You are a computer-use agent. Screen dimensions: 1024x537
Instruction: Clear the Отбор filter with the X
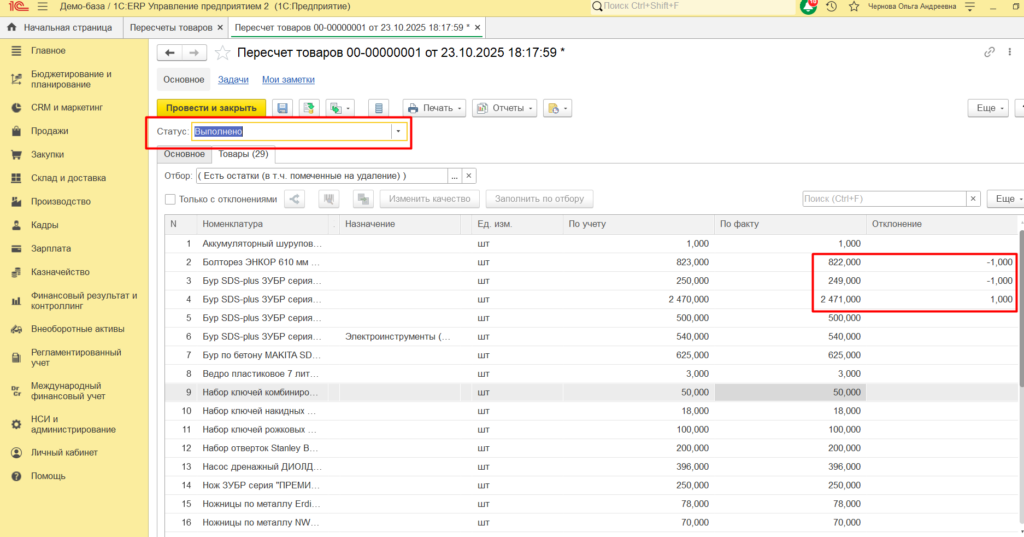469,176
